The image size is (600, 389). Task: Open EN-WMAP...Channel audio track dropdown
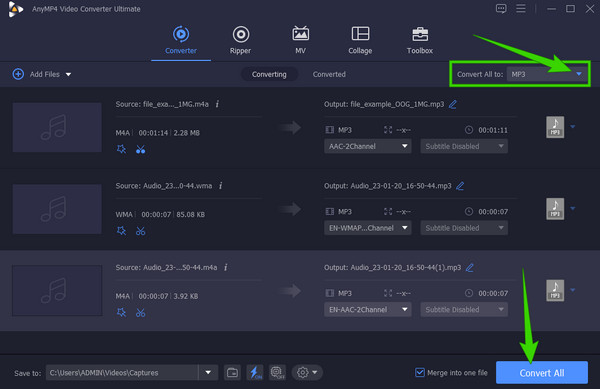367,228
